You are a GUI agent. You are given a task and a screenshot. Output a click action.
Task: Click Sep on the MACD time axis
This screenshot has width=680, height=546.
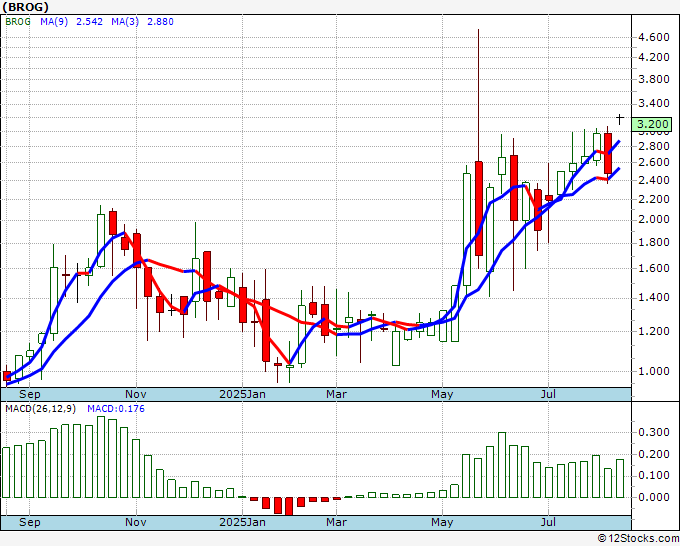point(29,522)
